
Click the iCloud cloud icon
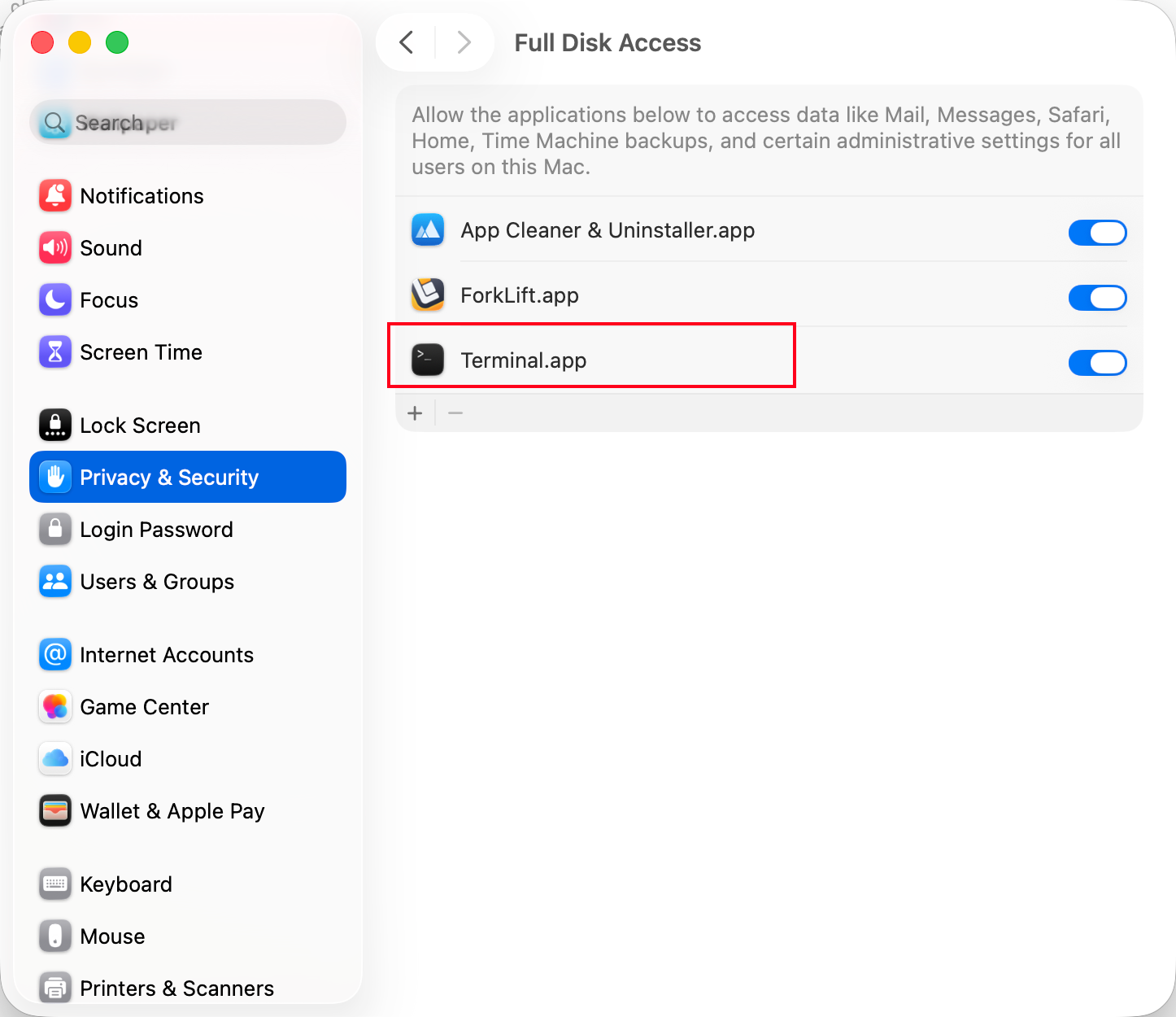pos(55,759)
